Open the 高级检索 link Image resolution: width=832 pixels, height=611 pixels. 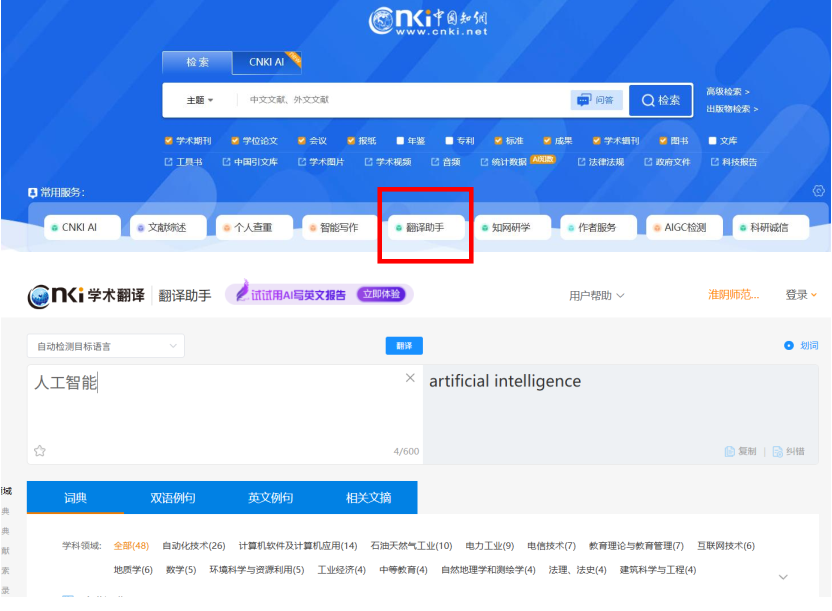click(x=727, y=92)
